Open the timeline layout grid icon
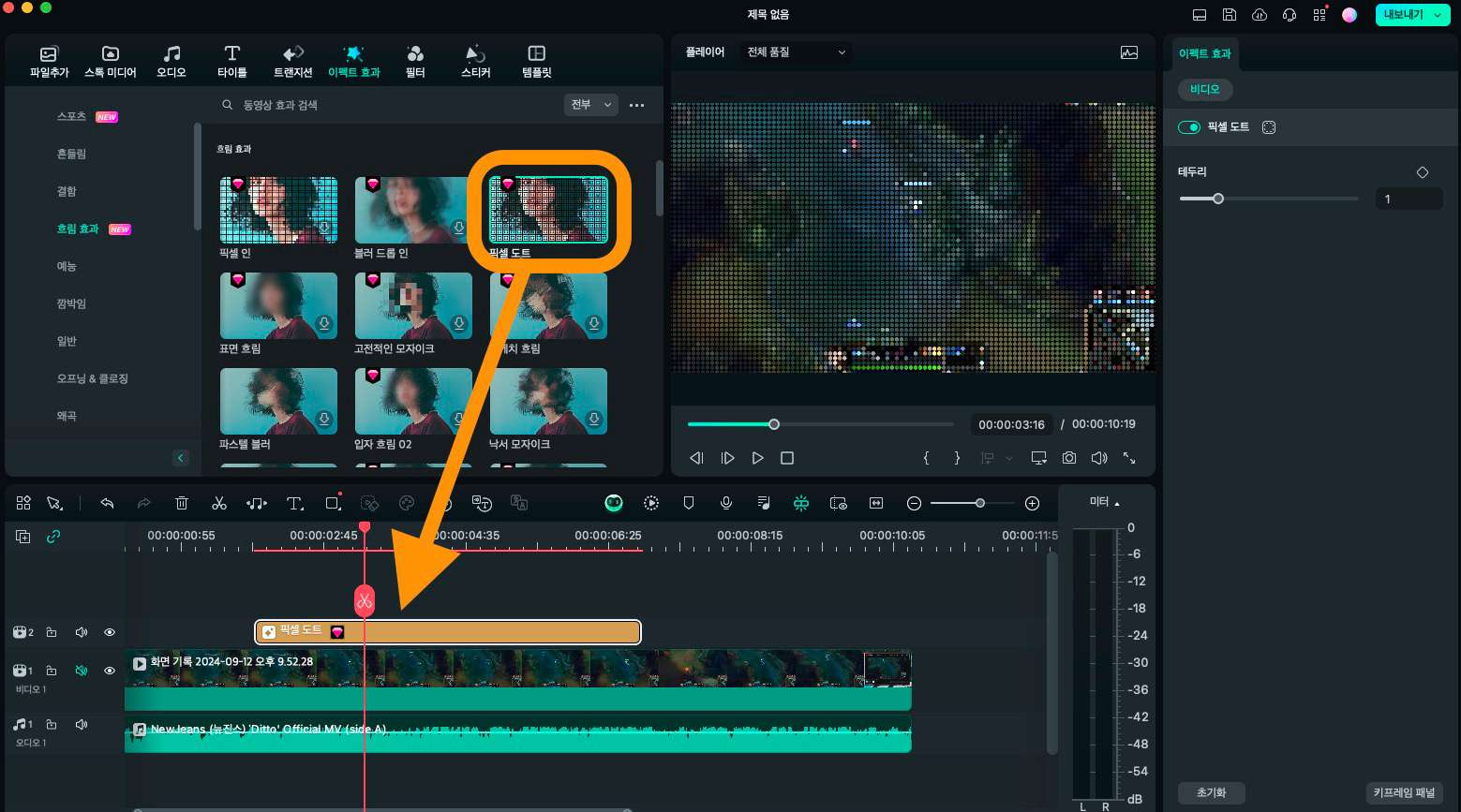This screenshot has height=812, width=1461. (x=23, y=504)
